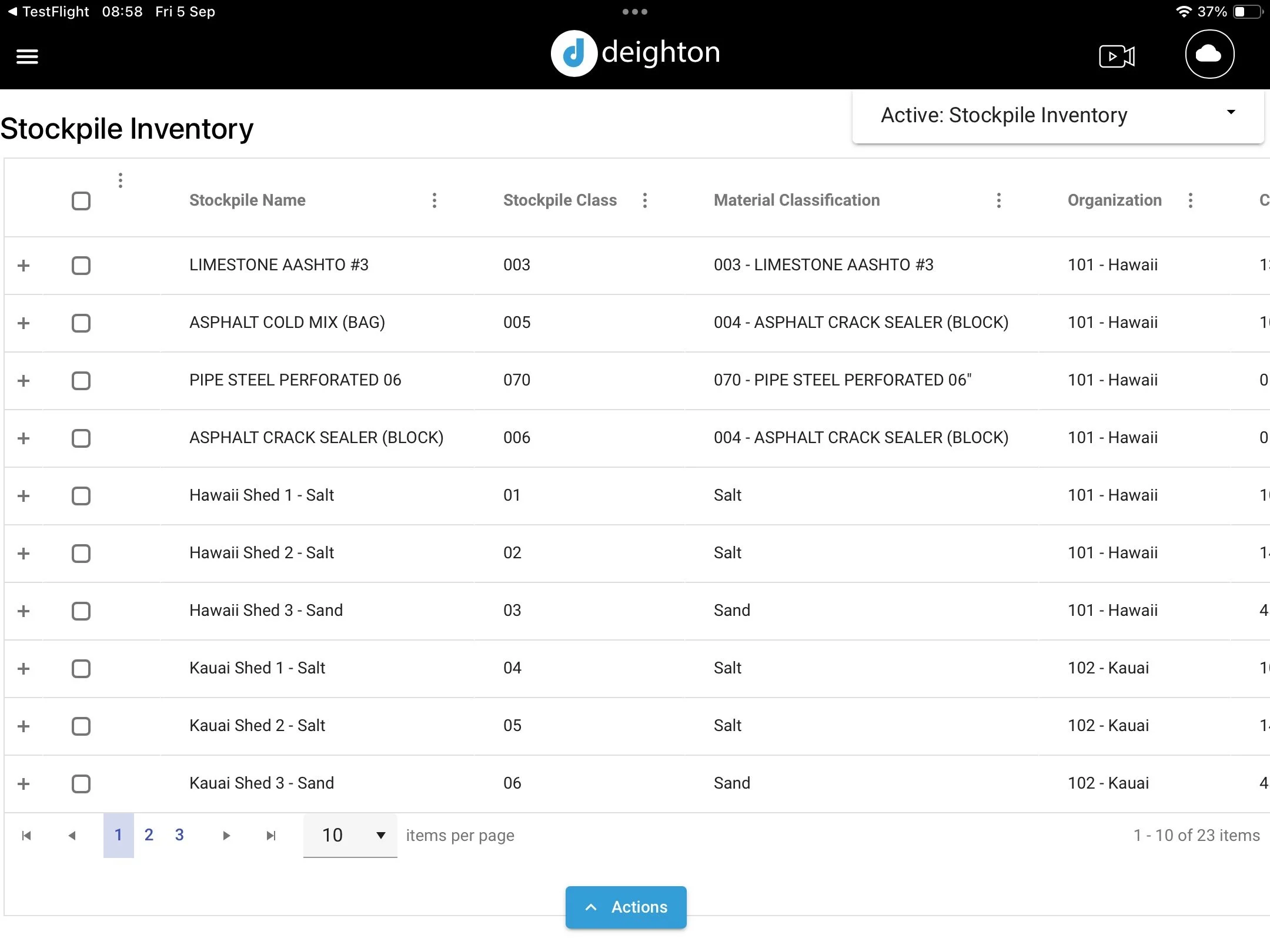The height and width of the screenshot is (952, 1270).
Task: Return to TestFlight via back link
Action: (x=49, y=12)
